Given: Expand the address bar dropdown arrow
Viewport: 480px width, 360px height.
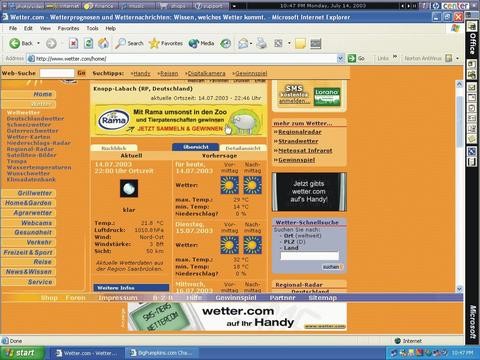Looking at the screenshot, I should (340, 59).
